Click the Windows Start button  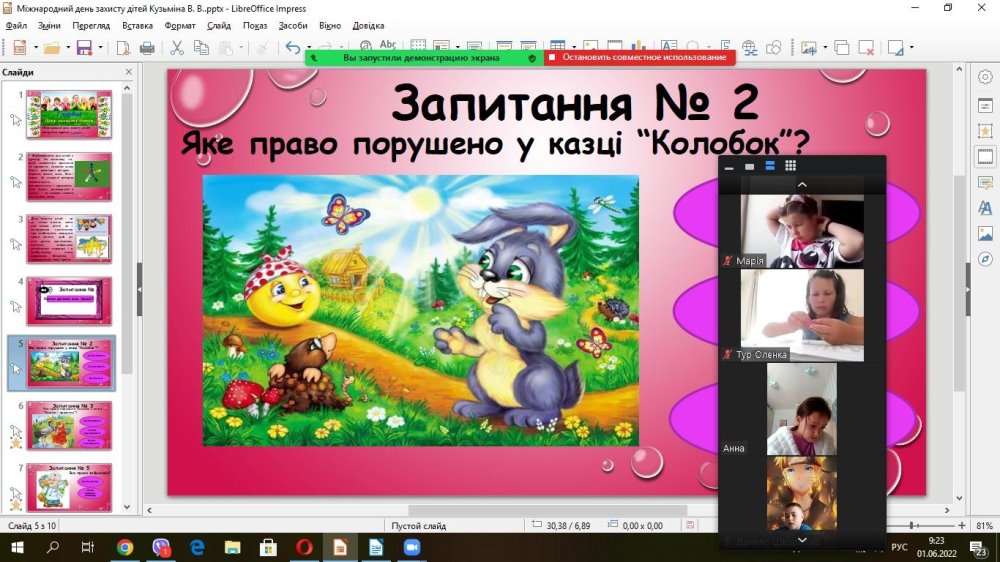pos(17,547)
